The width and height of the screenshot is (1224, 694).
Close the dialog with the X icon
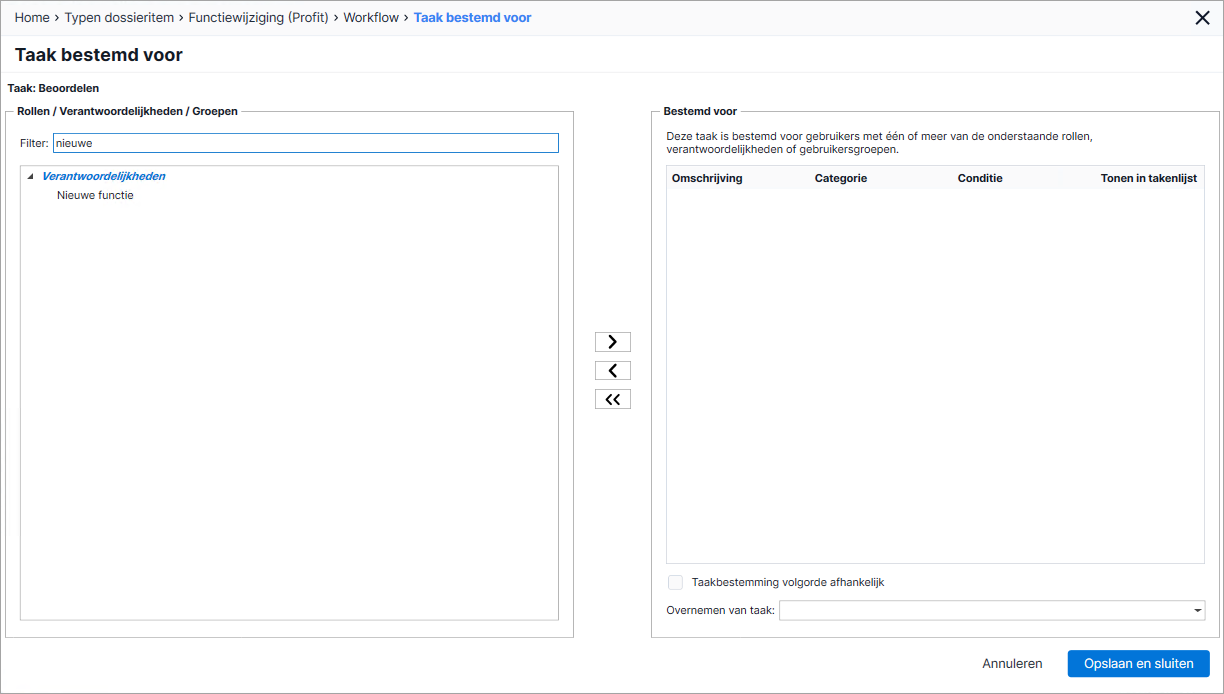point(1203,17)
